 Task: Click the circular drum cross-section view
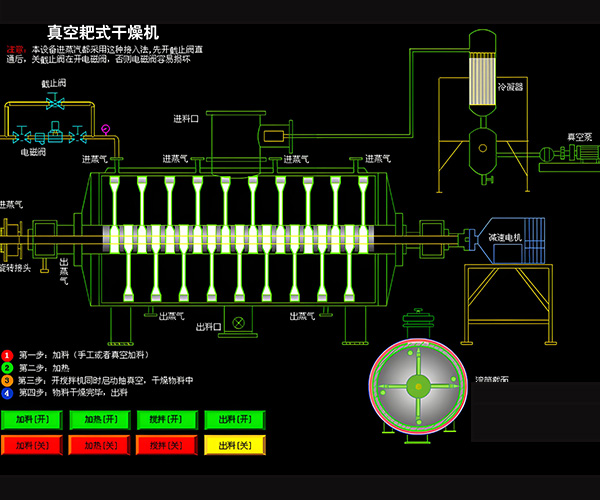click(x=419, y=387)
